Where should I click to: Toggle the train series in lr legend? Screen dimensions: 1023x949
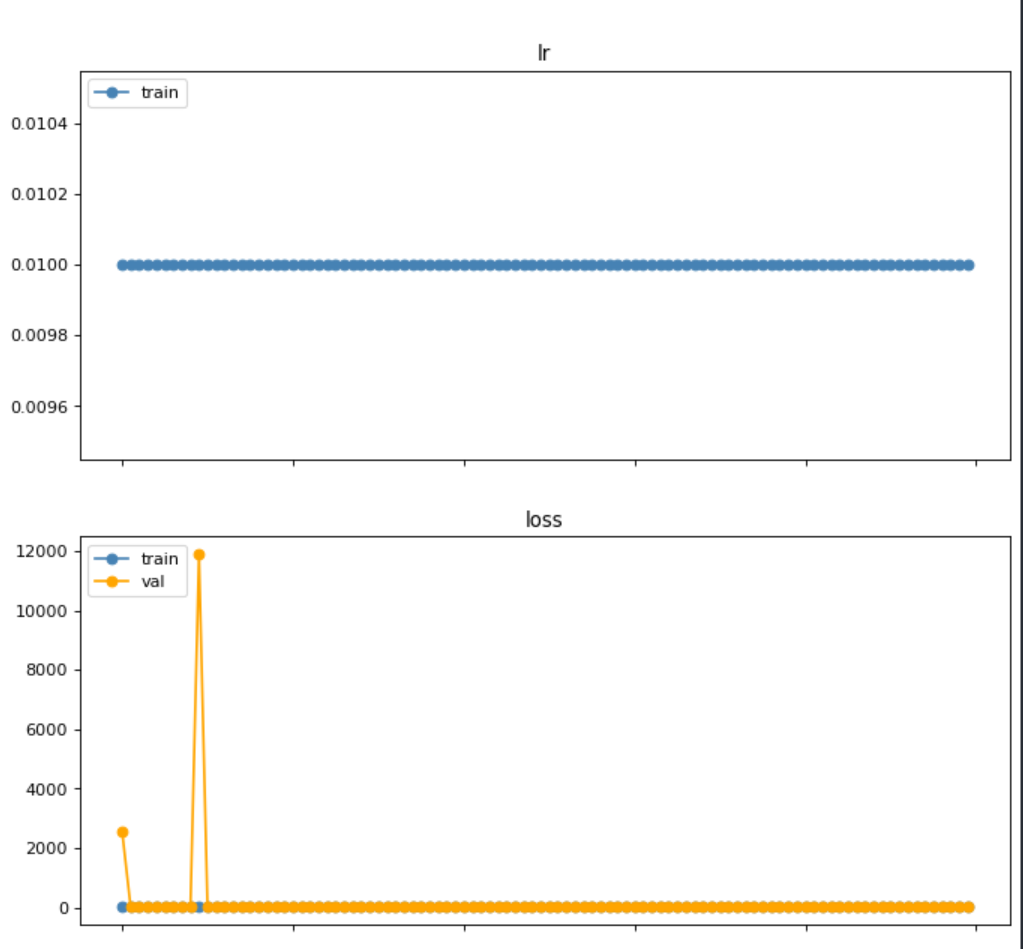[x=150, y=93]
